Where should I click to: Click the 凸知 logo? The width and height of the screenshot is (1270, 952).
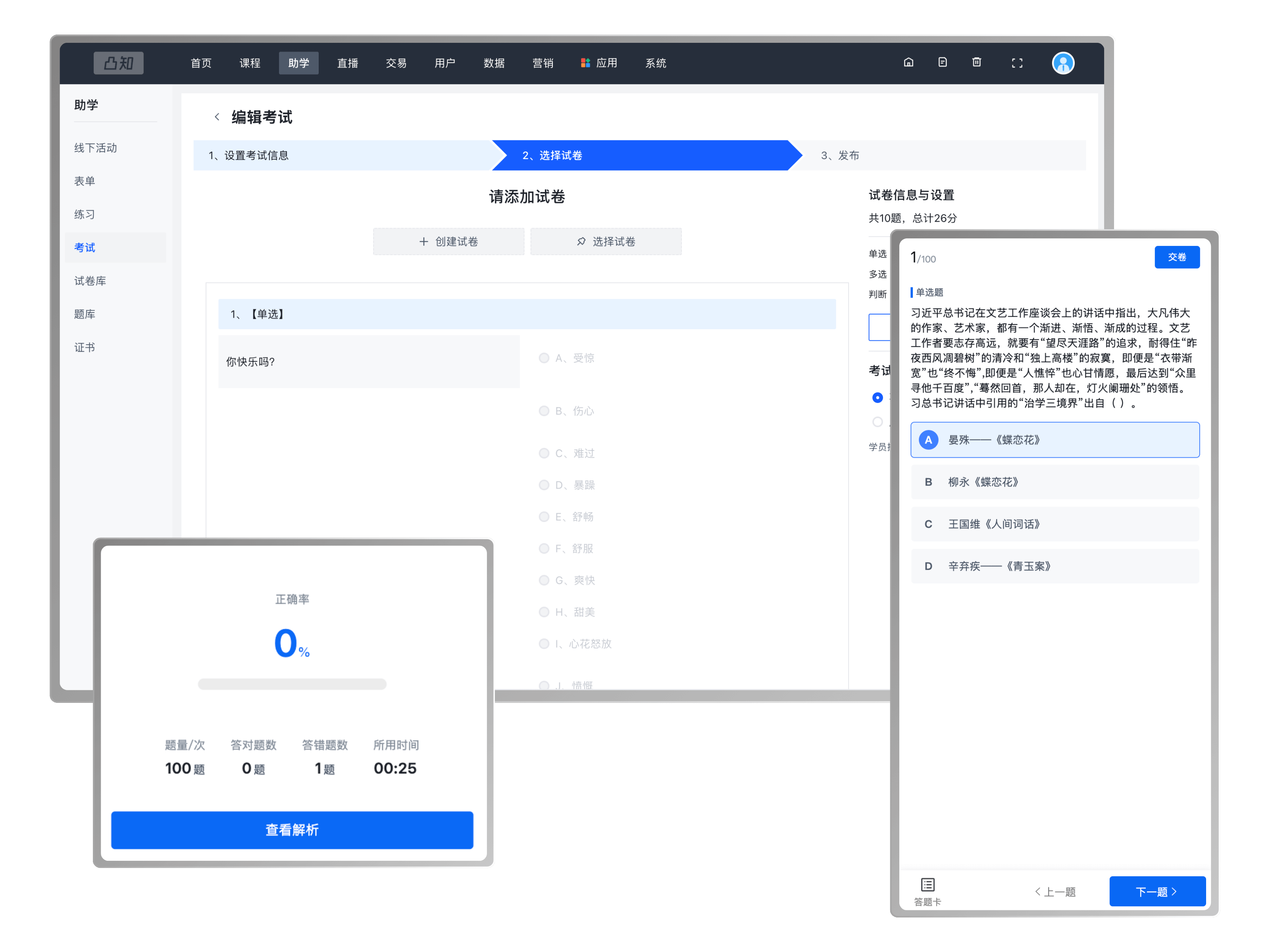point(119,63)
